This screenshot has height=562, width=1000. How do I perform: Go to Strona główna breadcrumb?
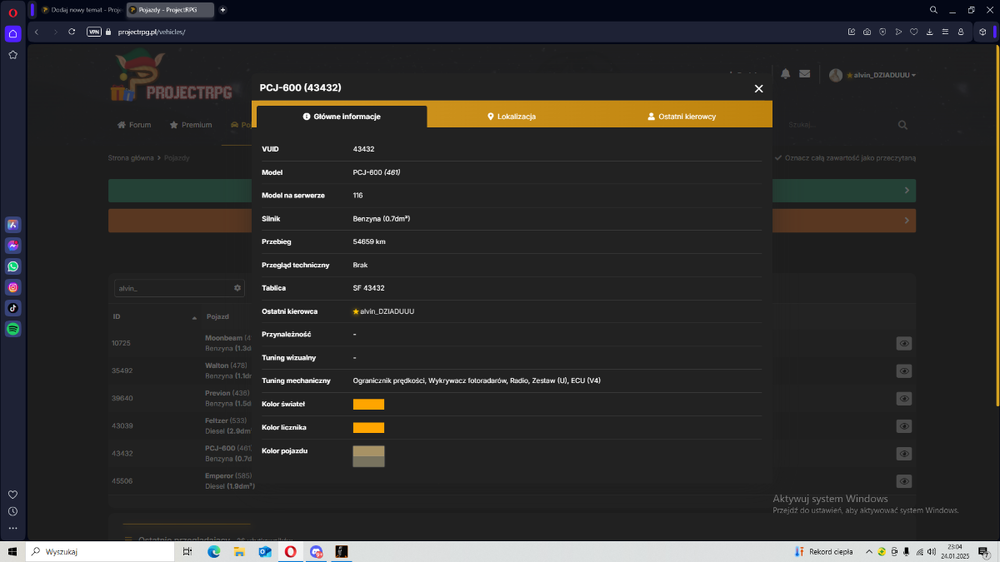click(131, 158)
